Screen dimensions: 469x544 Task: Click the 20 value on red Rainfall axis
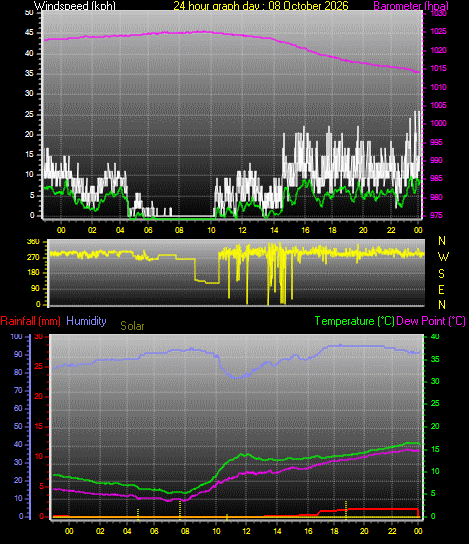pos(39,397)
